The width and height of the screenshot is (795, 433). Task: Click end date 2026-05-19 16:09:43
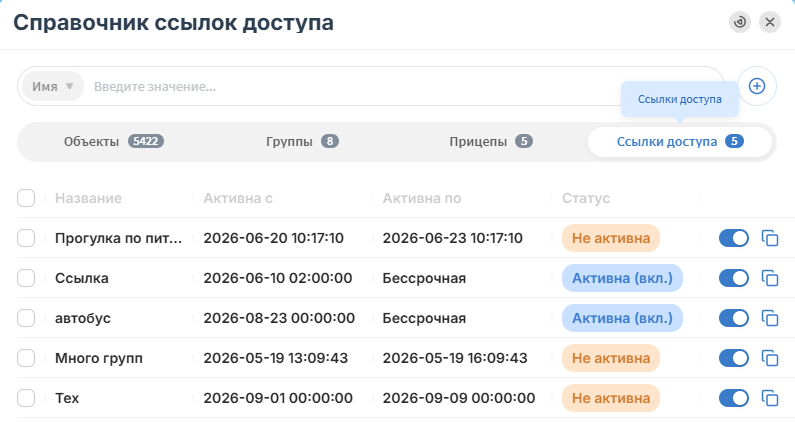tap(455, 358)
